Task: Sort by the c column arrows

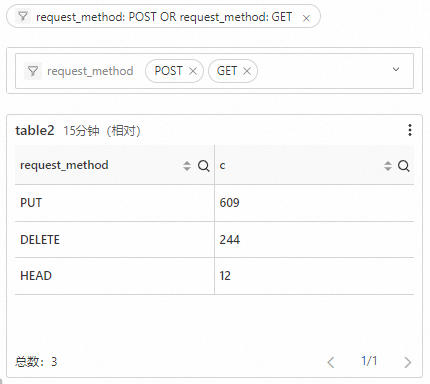Action: tap(387, 166)
